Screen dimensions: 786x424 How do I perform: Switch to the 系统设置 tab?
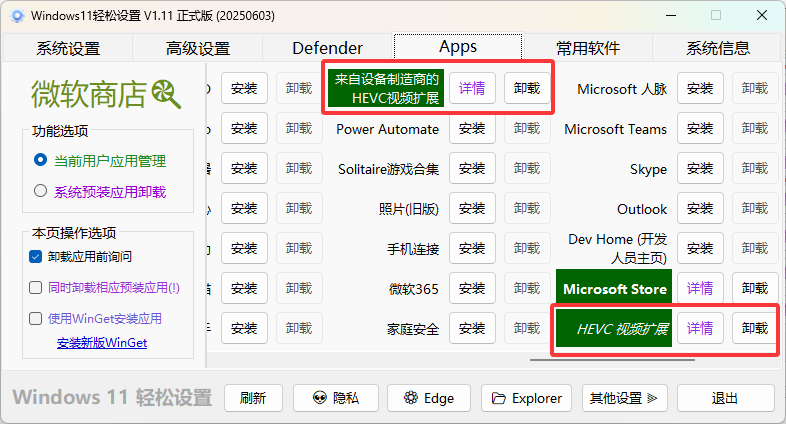tap(68, 48)
